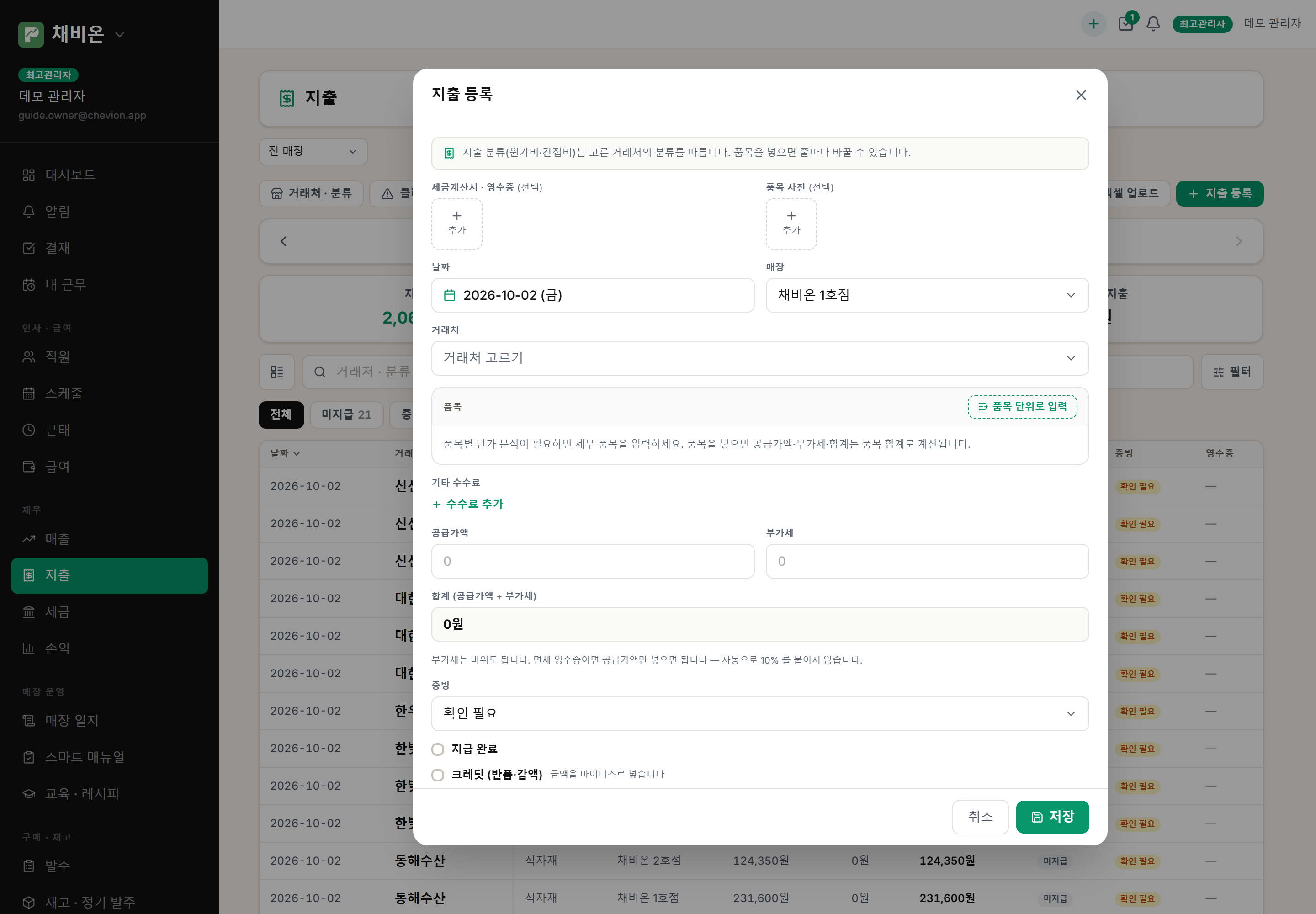Screen dimensions: 1316x914
Task: Open 알림 in sidebar
Action: (x=109, y=211)
